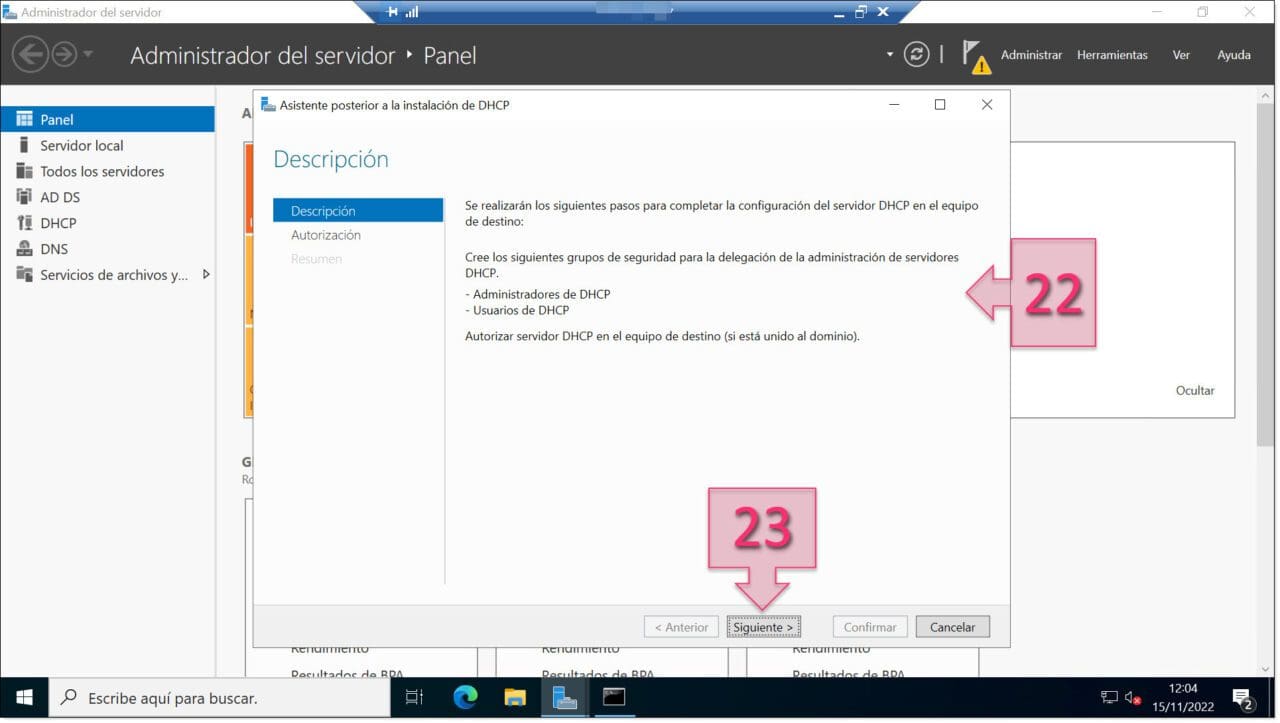Select Panel in the sidebar
The height and width of the screenshot is (723, 1280).
coord(107,119)
